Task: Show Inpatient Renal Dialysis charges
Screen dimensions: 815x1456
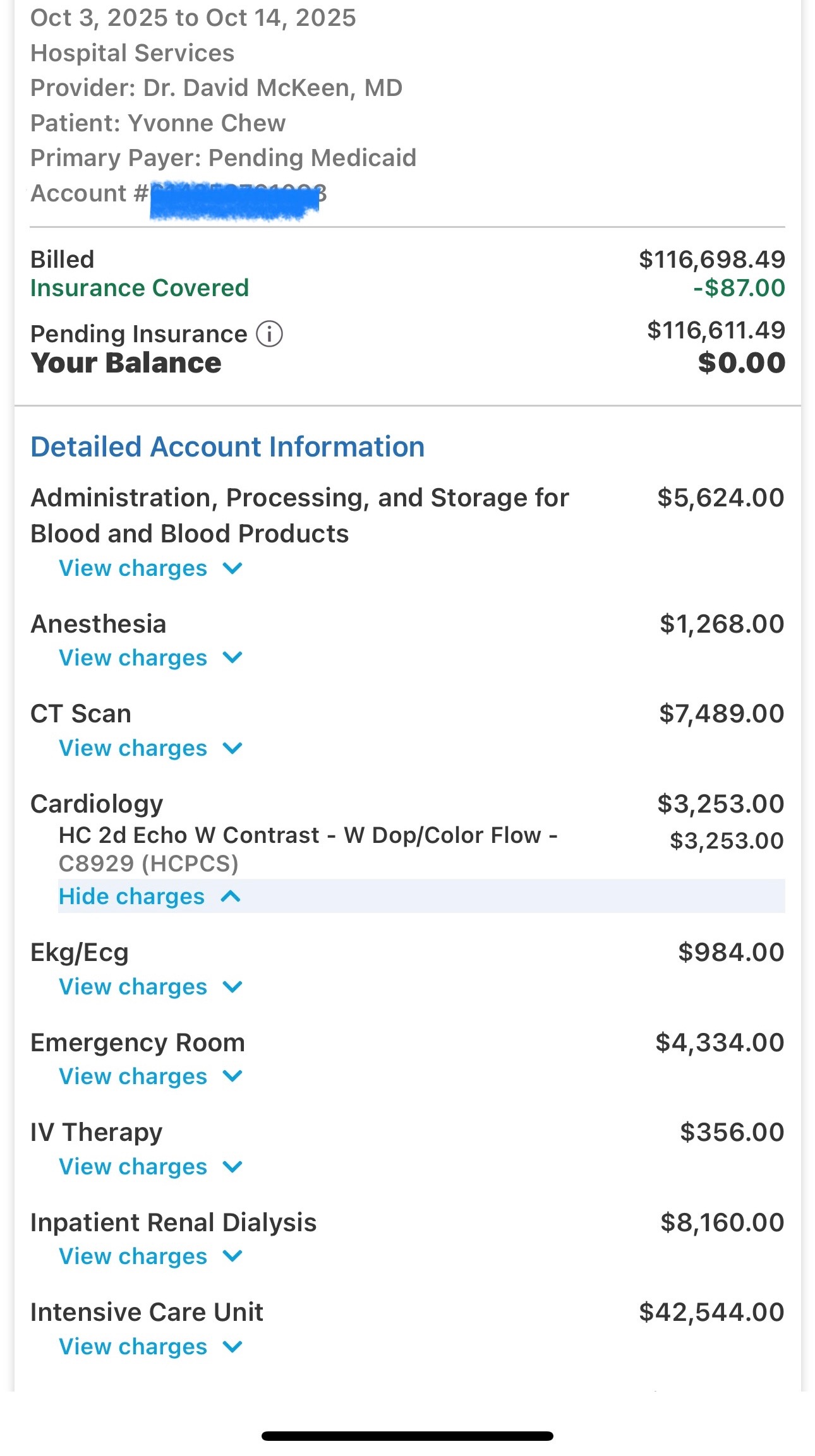Action: click(133, 1256)
